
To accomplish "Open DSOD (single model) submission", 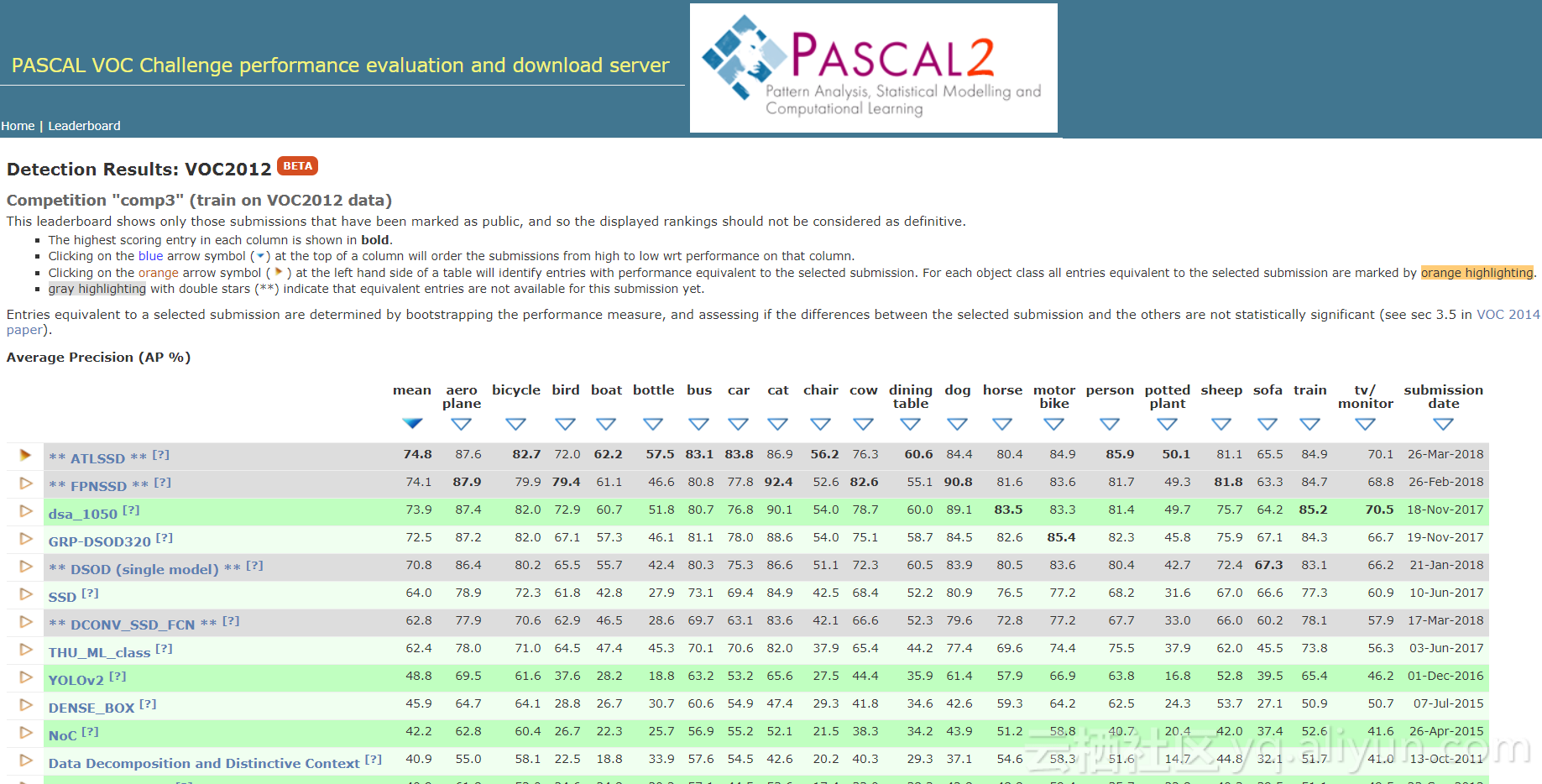I will tap(144, 569).
